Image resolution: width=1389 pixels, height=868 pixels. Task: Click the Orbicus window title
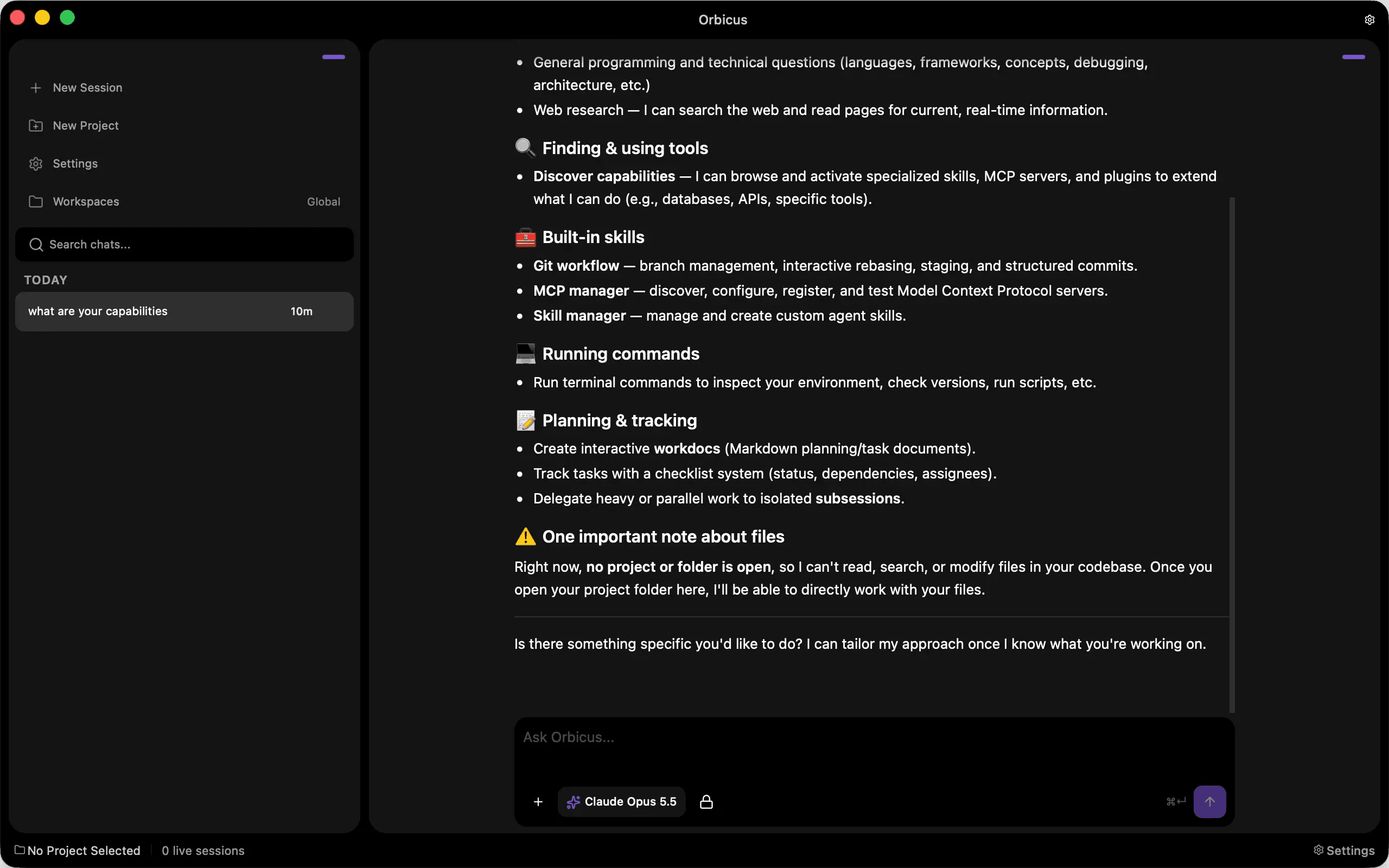click(x=723, y=20)
